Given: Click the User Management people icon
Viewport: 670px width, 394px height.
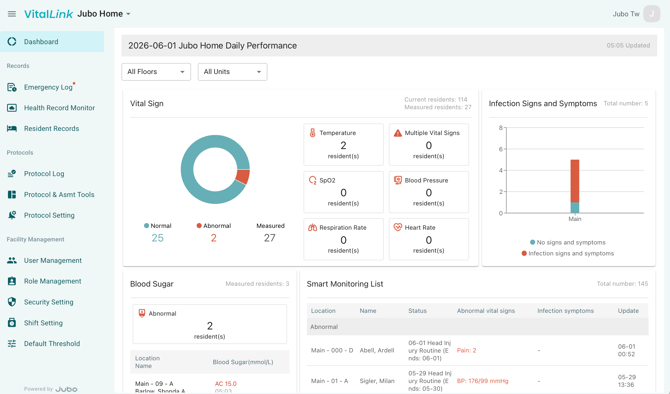Looking at the screenshot, I should coord(12,260).
